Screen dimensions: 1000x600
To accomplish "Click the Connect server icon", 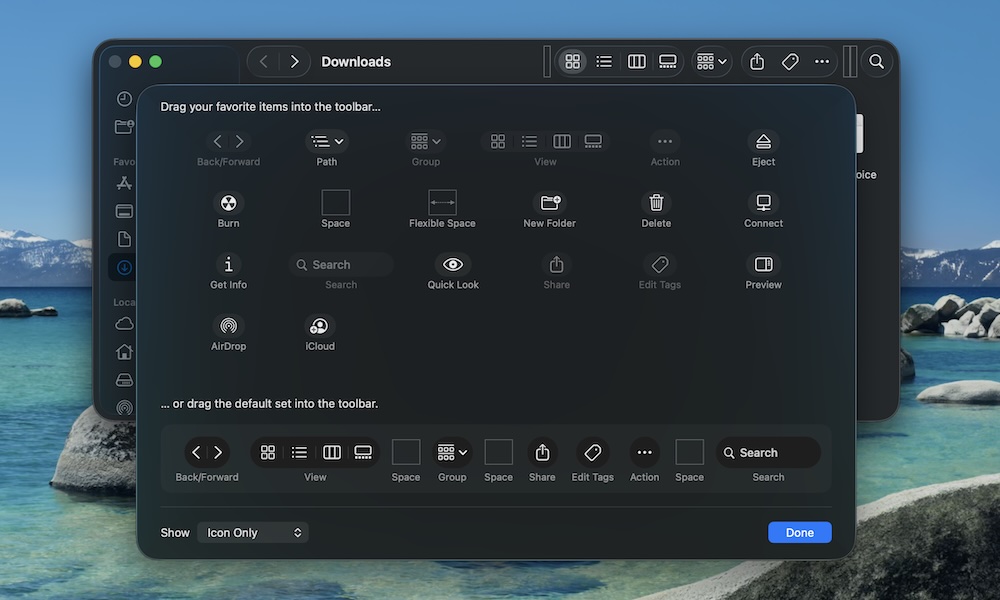I will pyautogui.click(x=763, y=203).
